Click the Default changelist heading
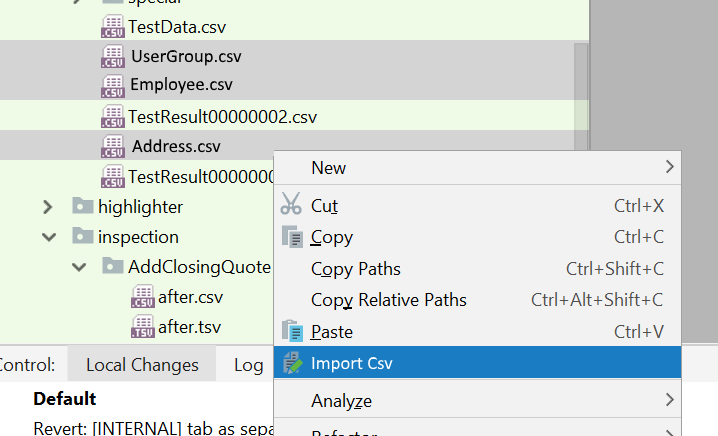This screenshot has width=718, height=436. click(x=65, y=399)
